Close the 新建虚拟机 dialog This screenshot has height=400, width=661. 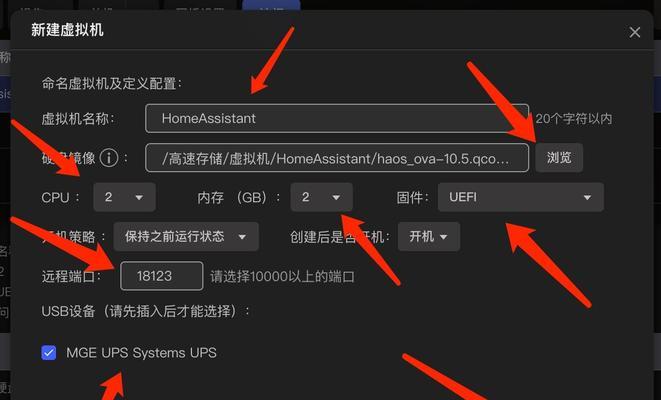(634, 32)
